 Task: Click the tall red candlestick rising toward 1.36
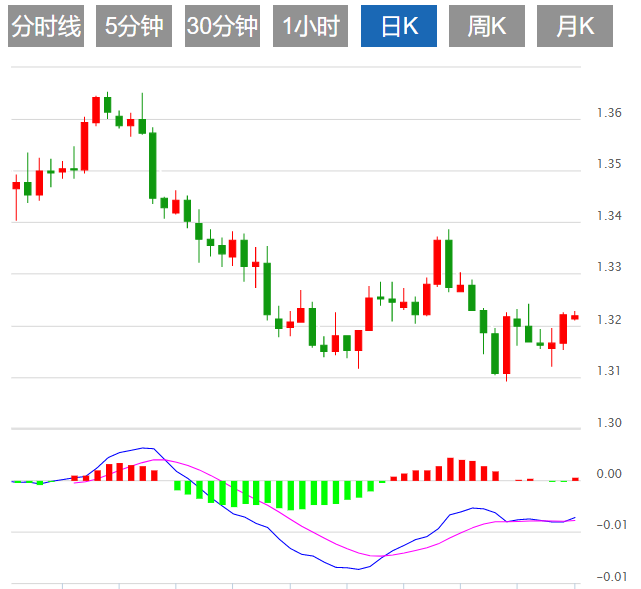click(84, 146)
